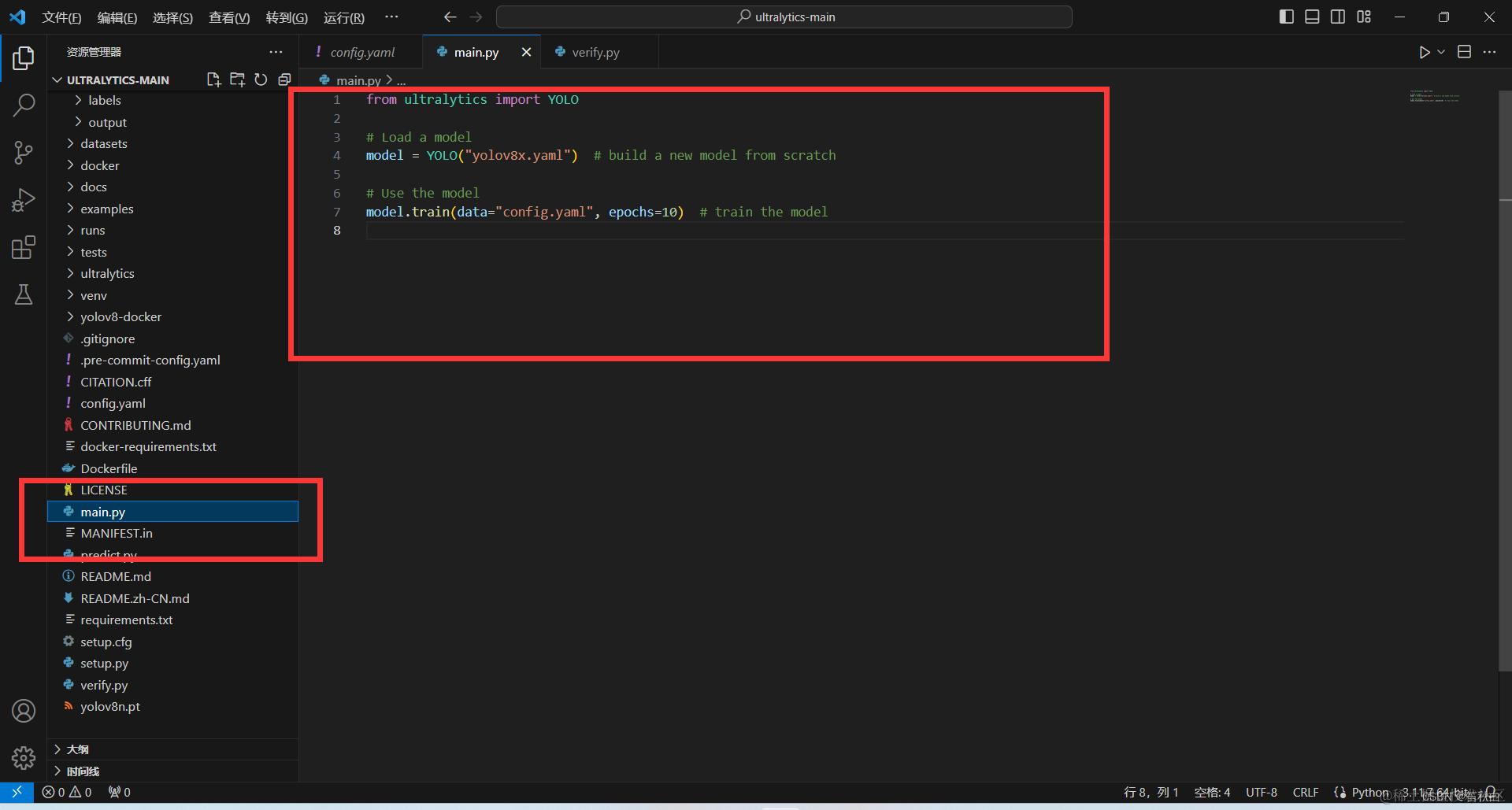Change end of line sequence CRLF

coord(1306,792)
